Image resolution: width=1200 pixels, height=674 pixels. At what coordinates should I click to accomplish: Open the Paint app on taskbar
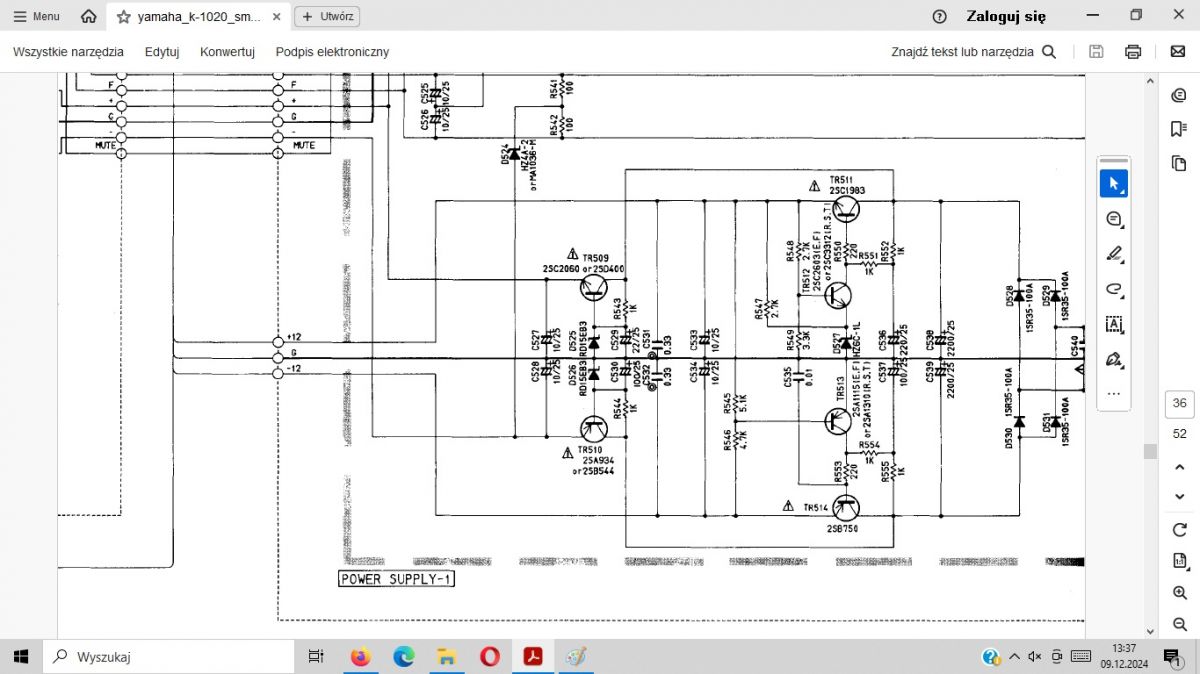577,656
